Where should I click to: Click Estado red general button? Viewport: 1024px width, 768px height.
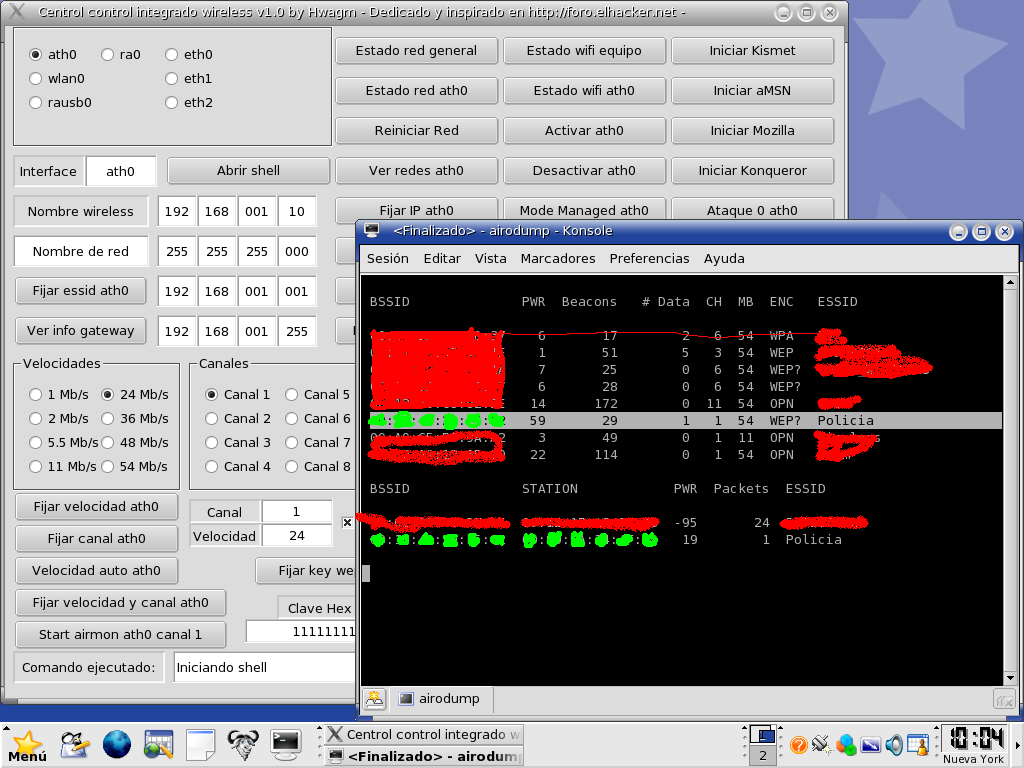416,51
